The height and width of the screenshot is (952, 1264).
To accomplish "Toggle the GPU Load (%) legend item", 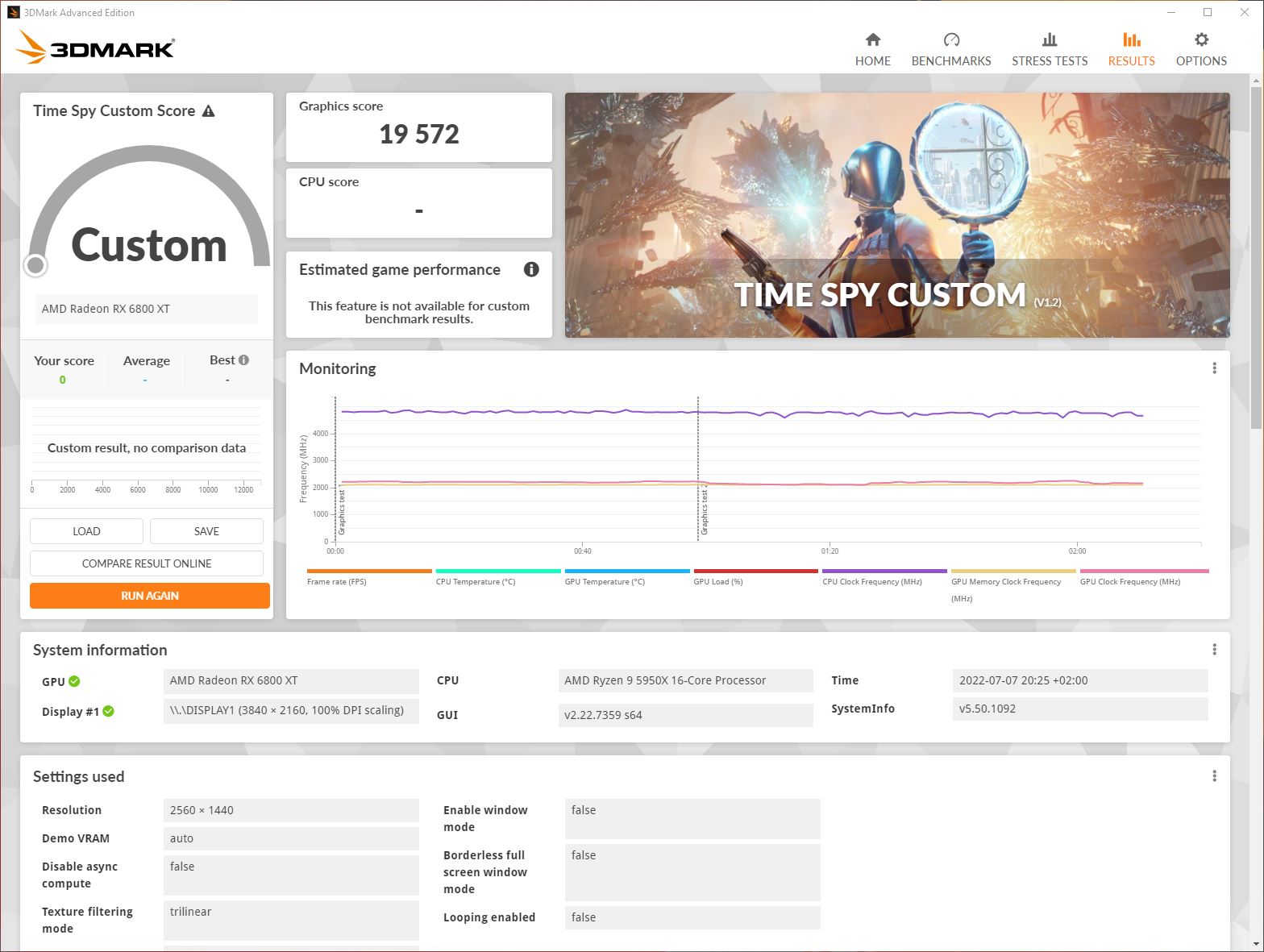I will point(755,578).
